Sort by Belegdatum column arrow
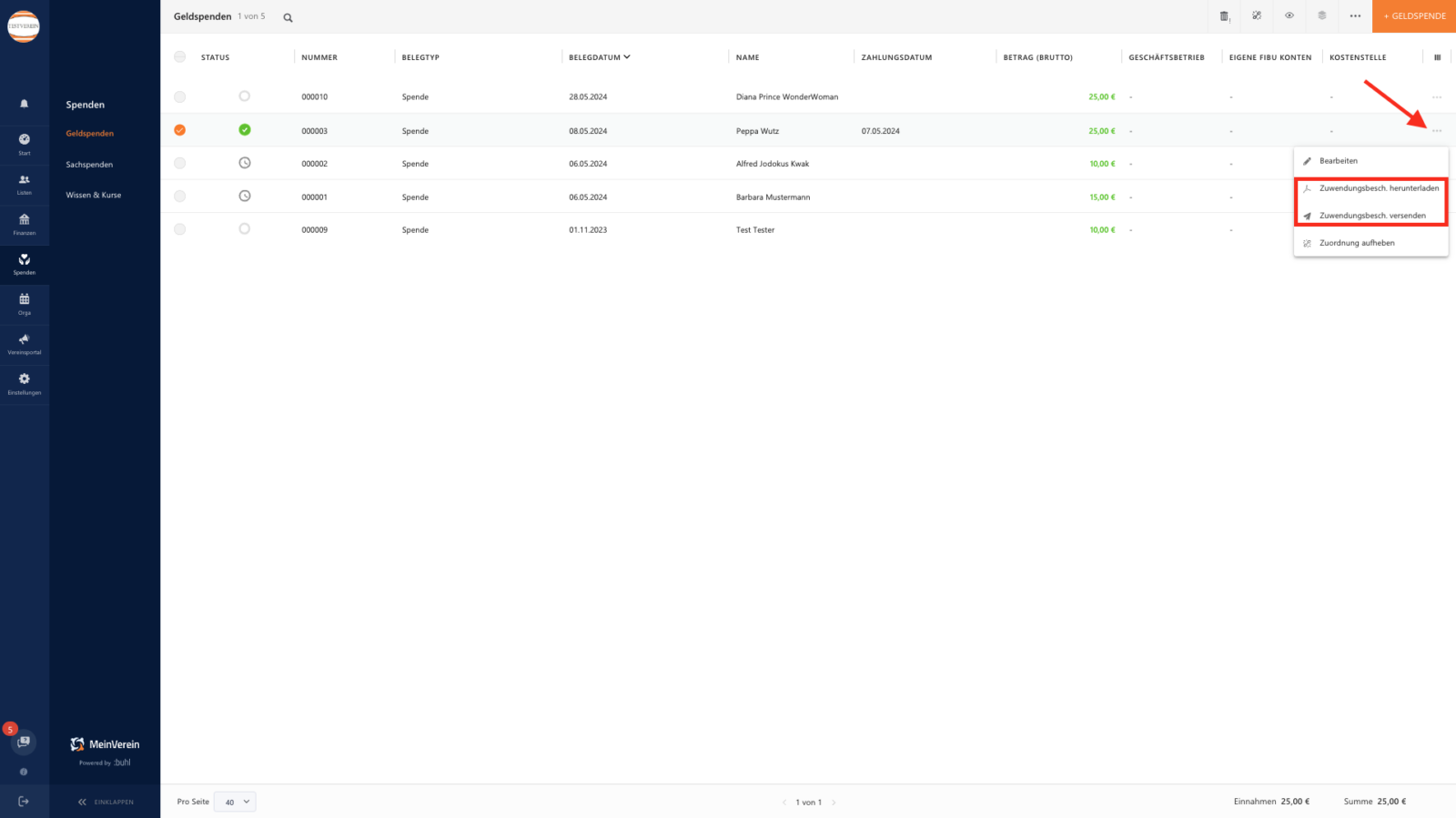This screenshot has height=818, width=1456. [x=627, y=57]
